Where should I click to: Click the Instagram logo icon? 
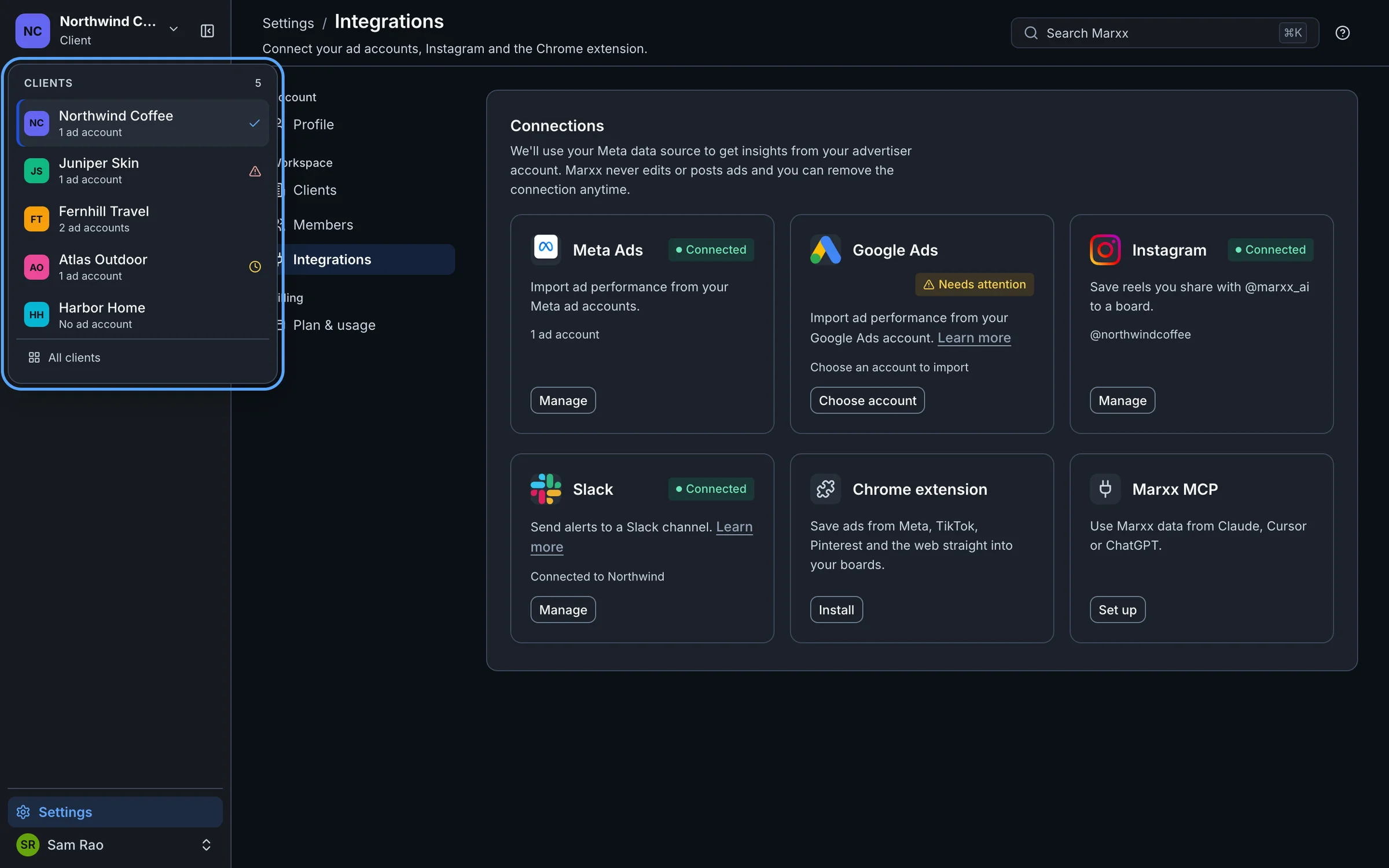(x=1105, y=249)
